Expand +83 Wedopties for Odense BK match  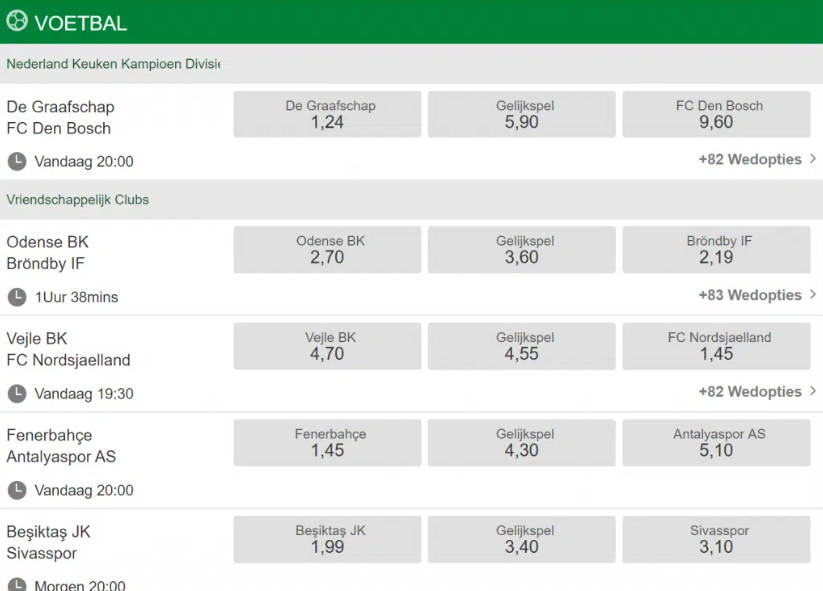click(757, 296)
